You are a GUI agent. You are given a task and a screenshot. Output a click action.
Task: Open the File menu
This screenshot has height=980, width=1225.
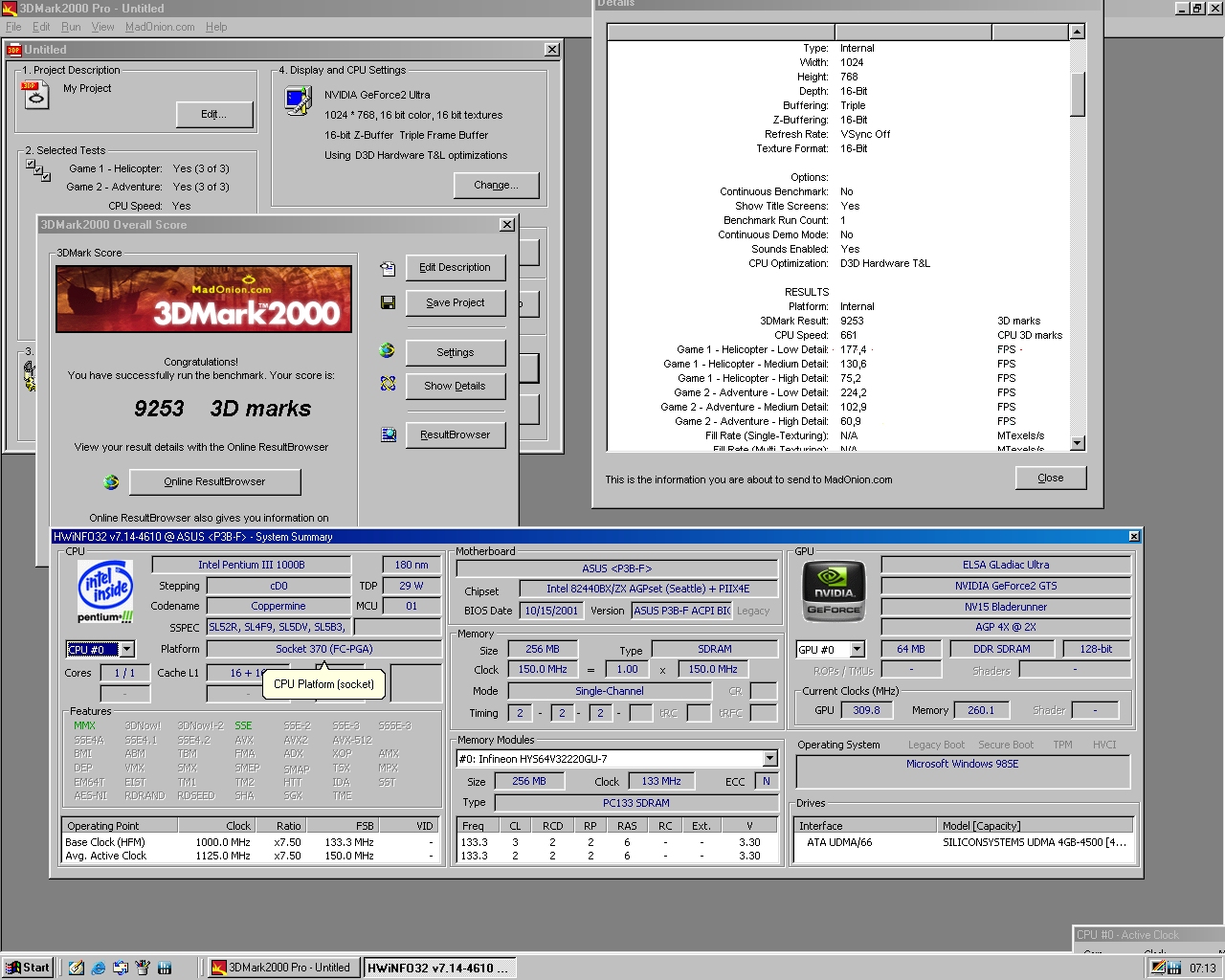(13, 27)
